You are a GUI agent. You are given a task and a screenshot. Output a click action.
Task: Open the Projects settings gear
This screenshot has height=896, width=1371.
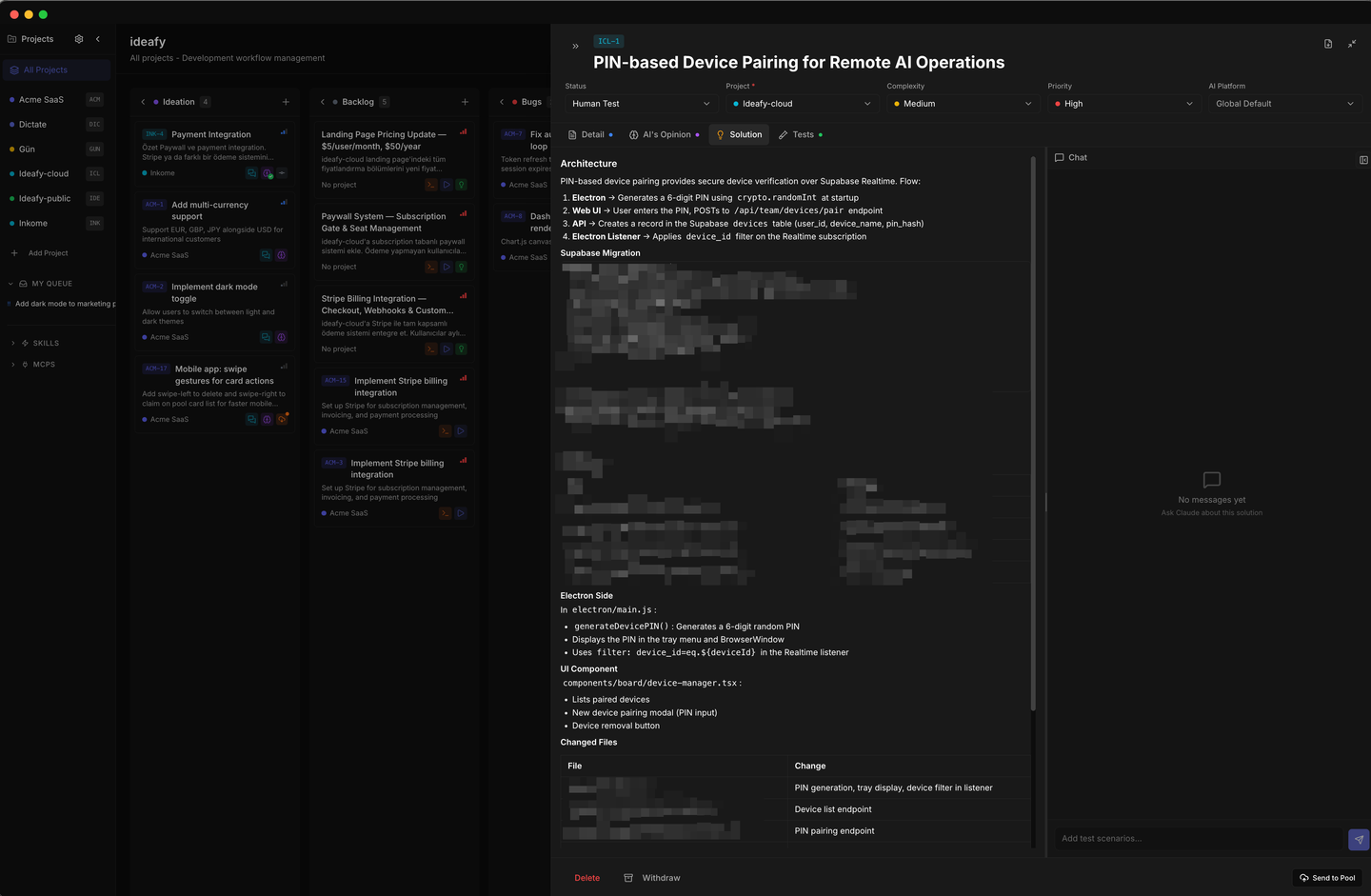tap(79, 39)
